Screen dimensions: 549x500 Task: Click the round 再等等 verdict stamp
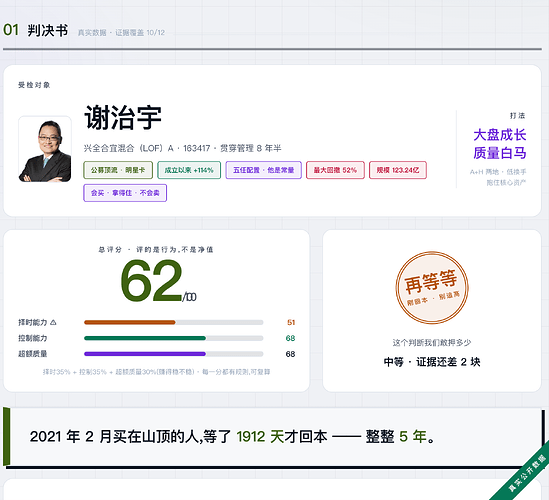point(432,287)
